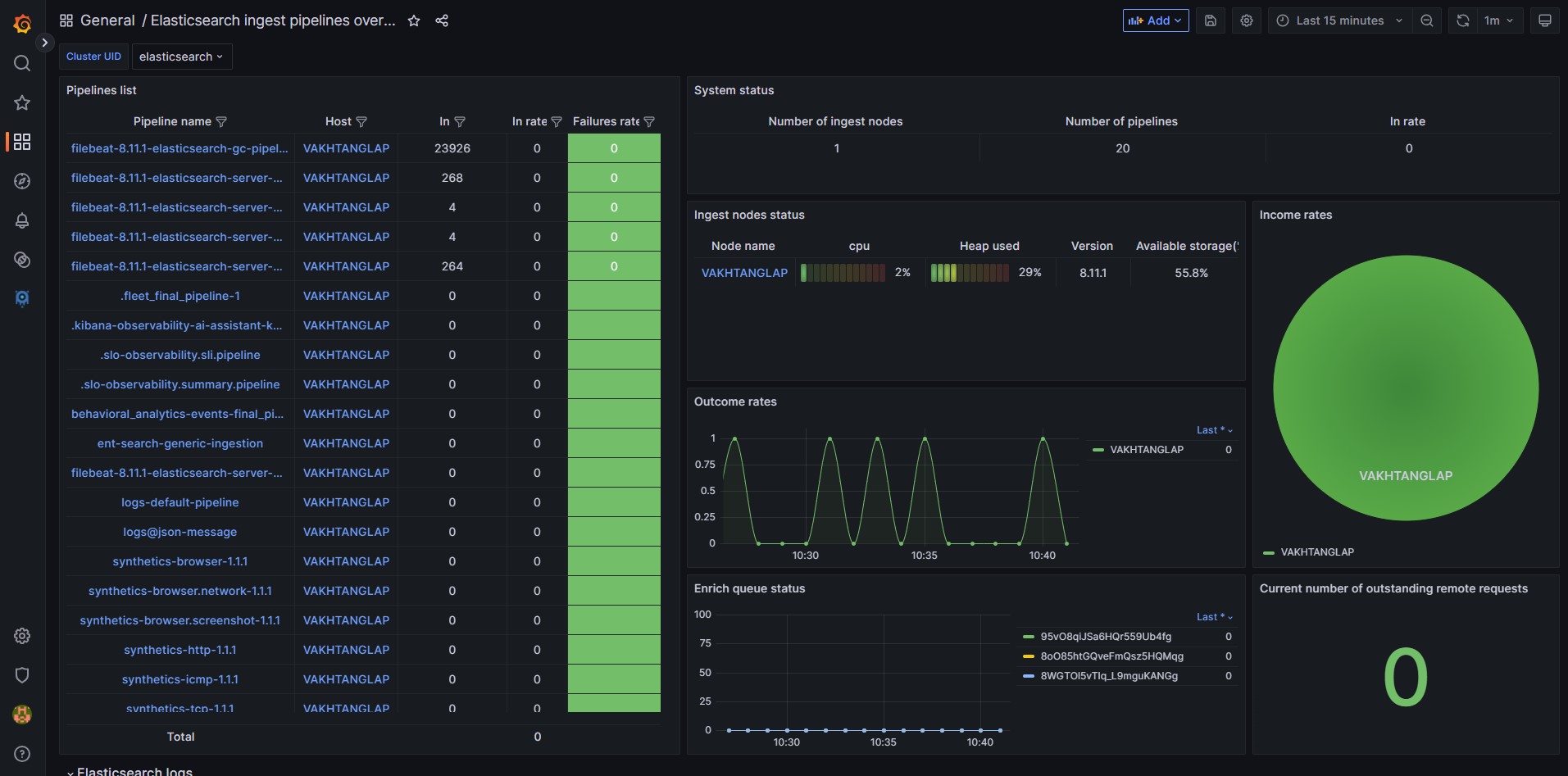Toggle VAKHTANGLAP series in Outcome rates legend
Viewport: 1568px width, 776px height.
(x=1146, y=450)
